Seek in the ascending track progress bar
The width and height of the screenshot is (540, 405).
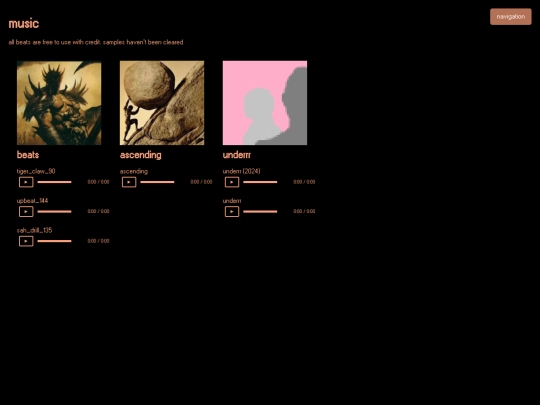[157, 182]
